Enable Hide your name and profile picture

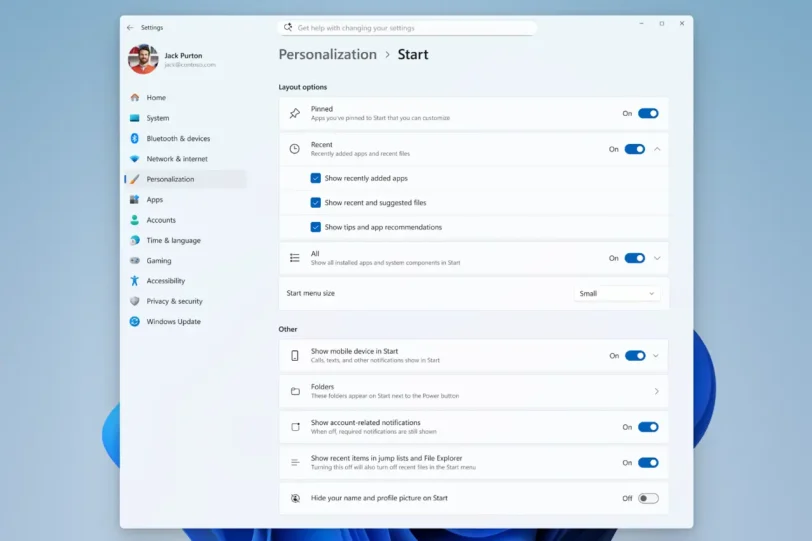pyautogui.click(x=648, y=498)
